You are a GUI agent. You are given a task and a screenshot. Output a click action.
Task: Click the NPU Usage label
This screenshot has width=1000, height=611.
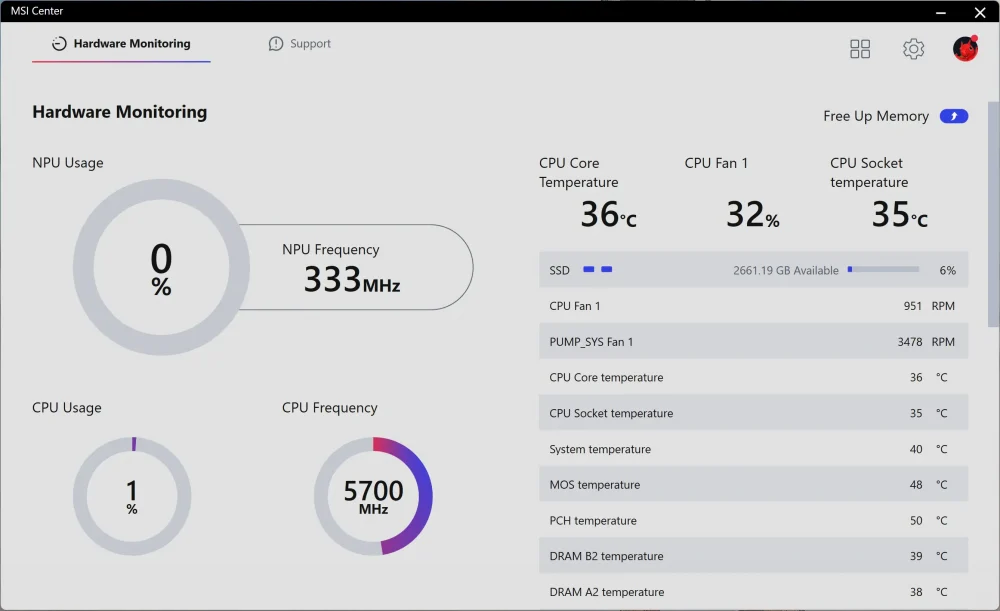point(68,163)
